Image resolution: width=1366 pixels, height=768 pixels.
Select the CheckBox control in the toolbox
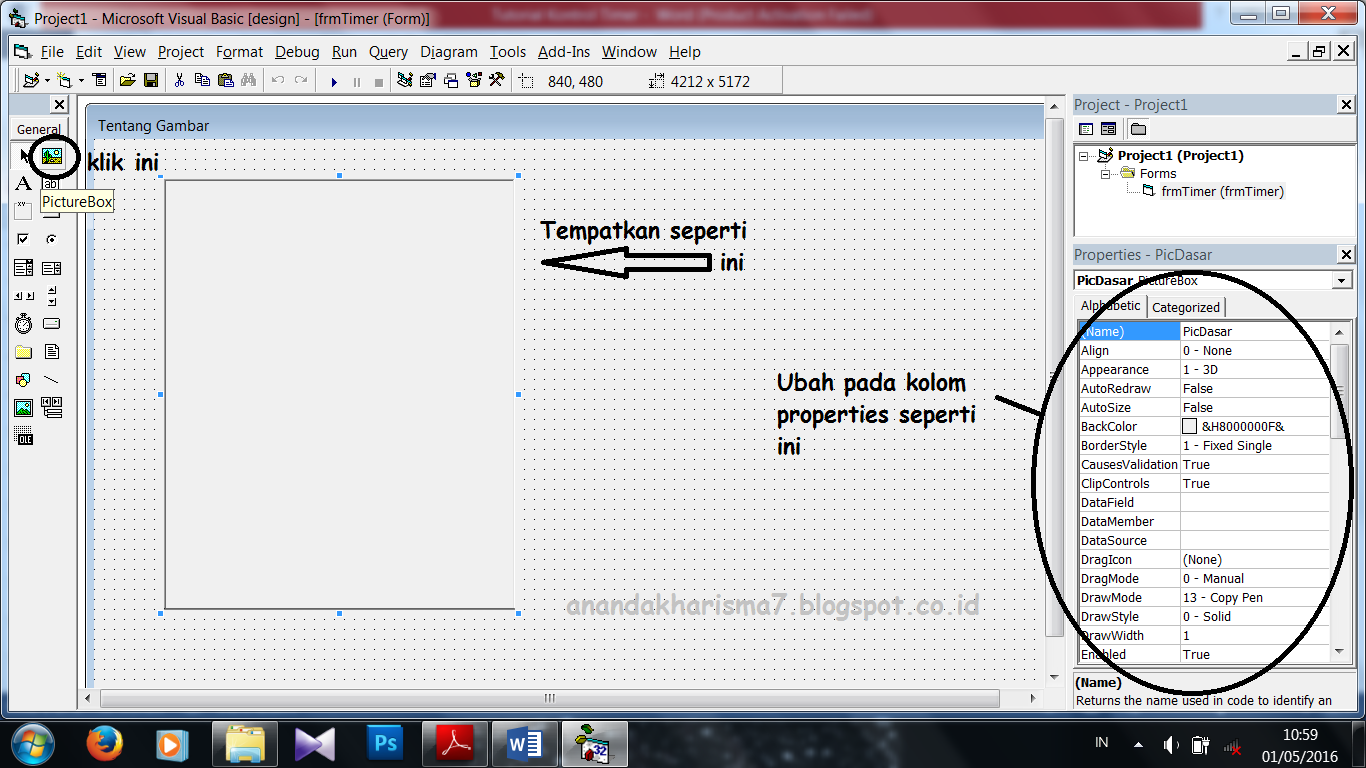(x=22, y=238)
